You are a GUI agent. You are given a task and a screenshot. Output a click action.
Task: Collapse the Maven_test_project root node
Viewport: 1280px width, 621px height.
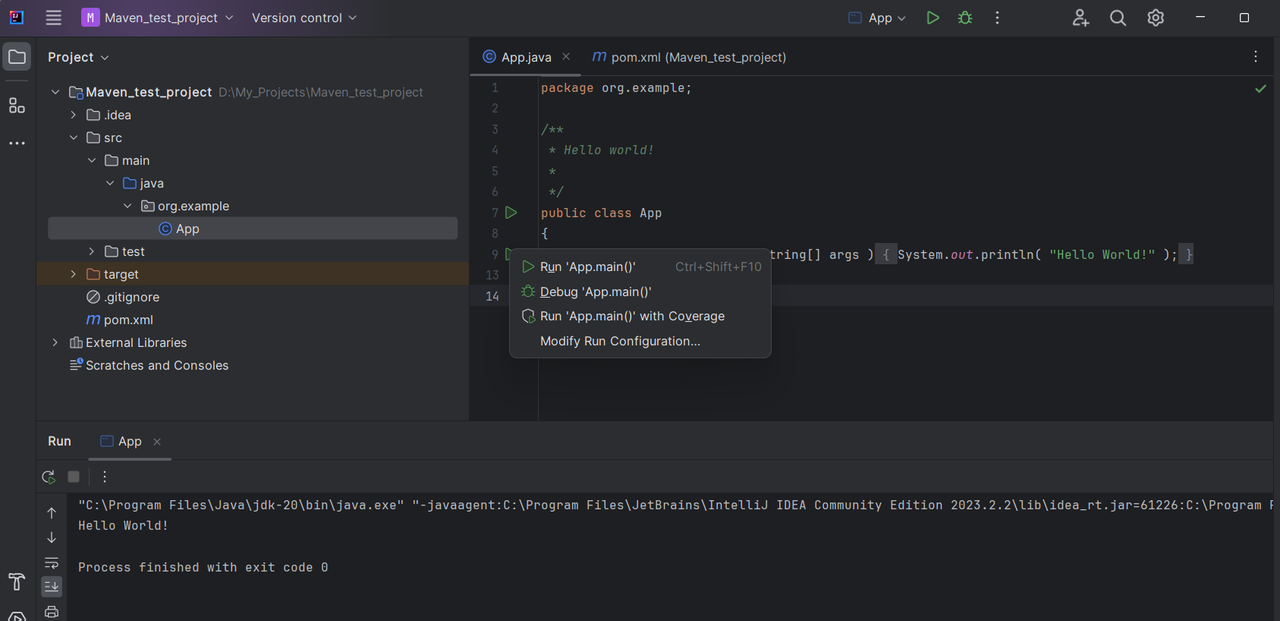point(55,92)
